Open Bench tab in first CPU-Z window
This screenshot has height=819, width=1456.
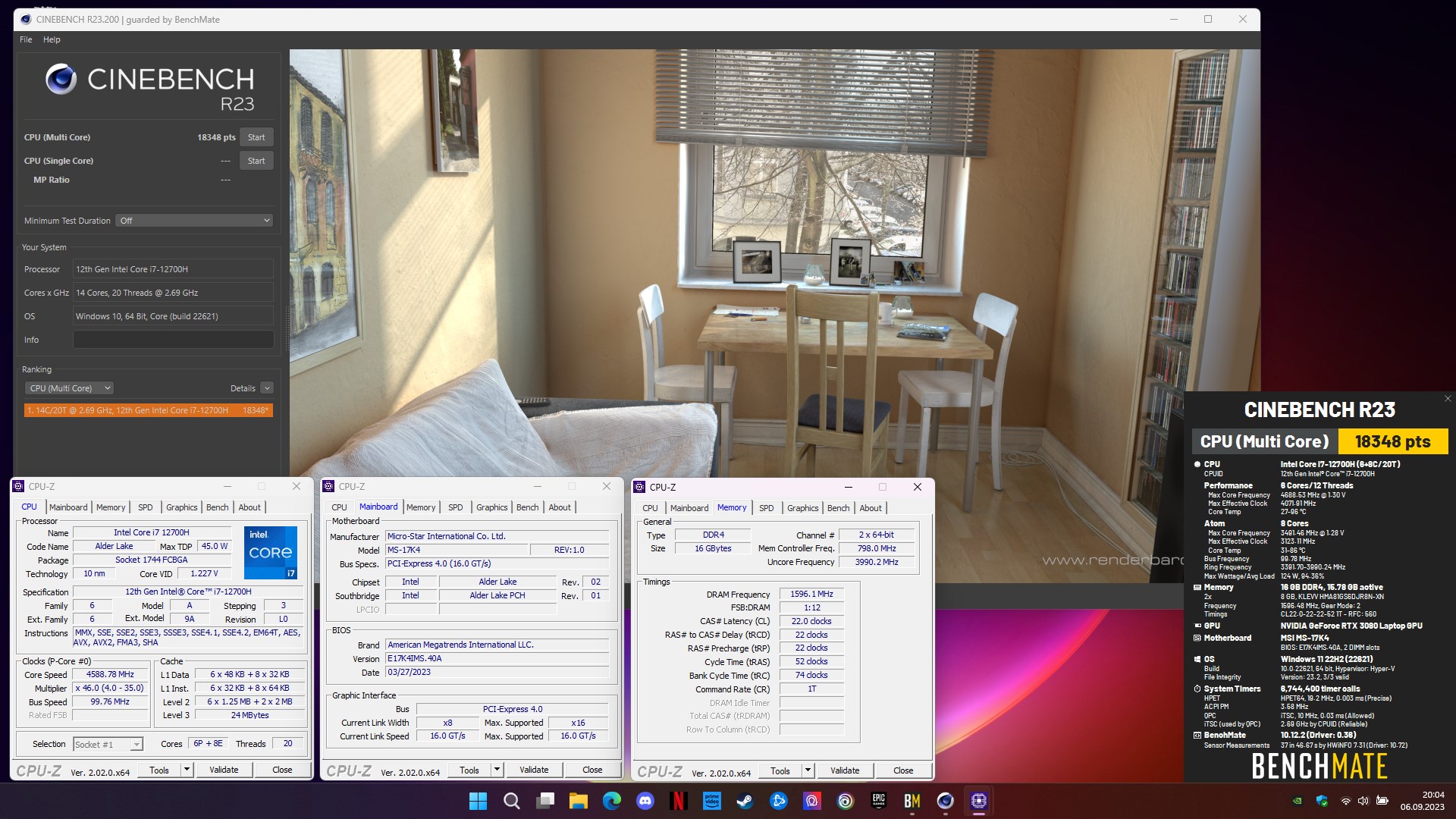tap(217, 507)
